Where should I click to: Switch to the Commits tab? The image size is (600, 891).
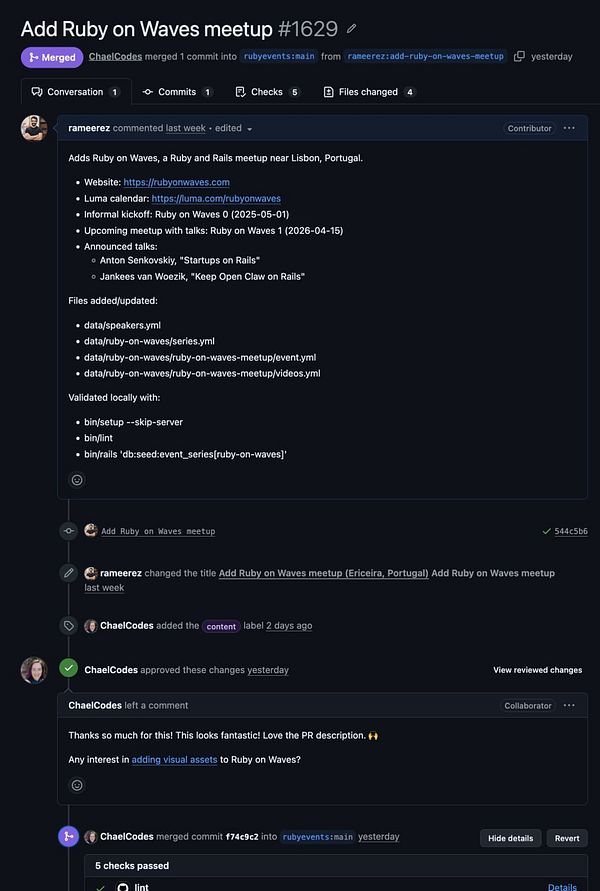pyautogui.click(x=178, y=91)
